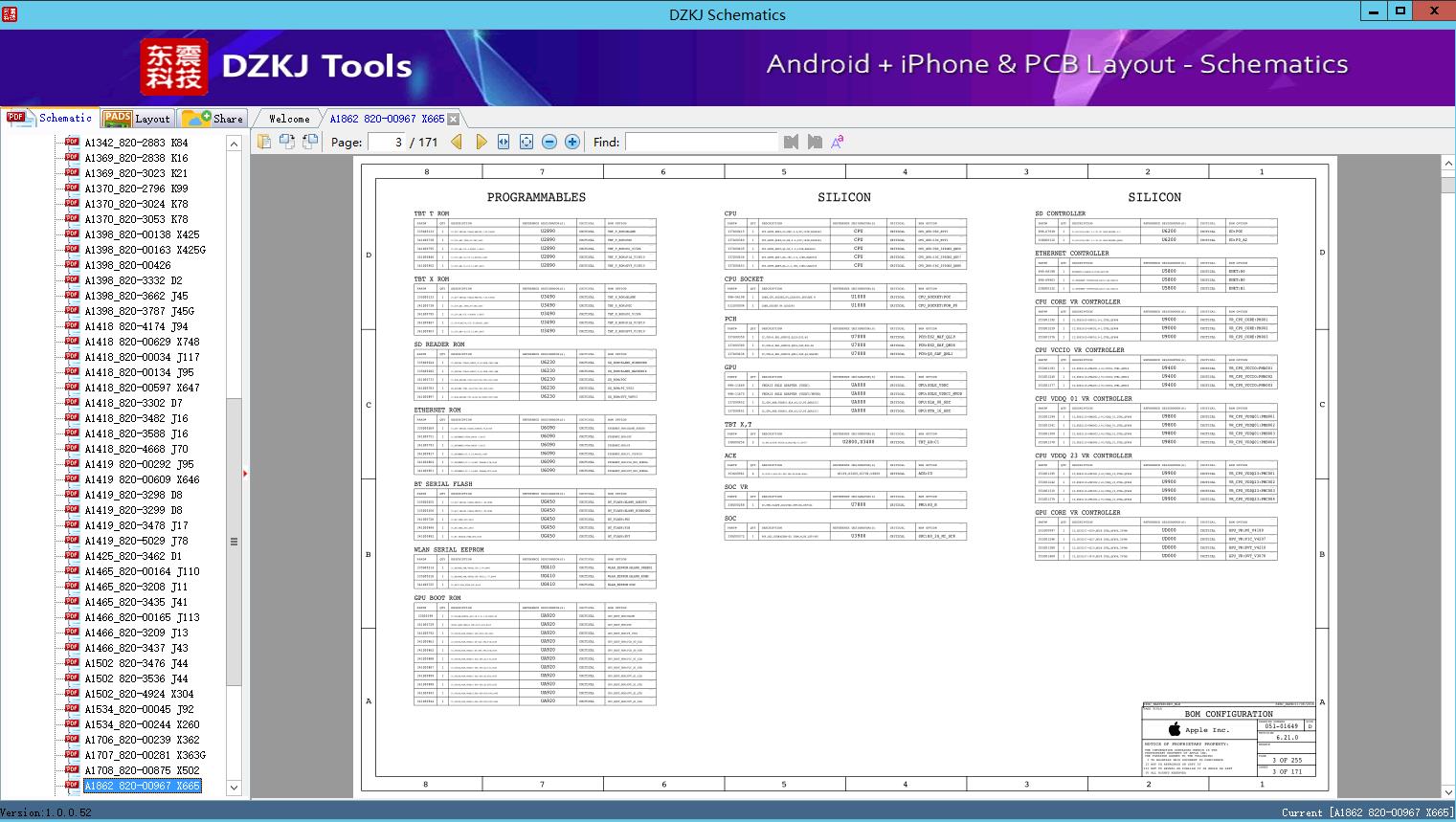The height and width of the screenshot is (822, 1456).
Task: Click the document view scroll down arrow
Action: (x=1447, y=791)
